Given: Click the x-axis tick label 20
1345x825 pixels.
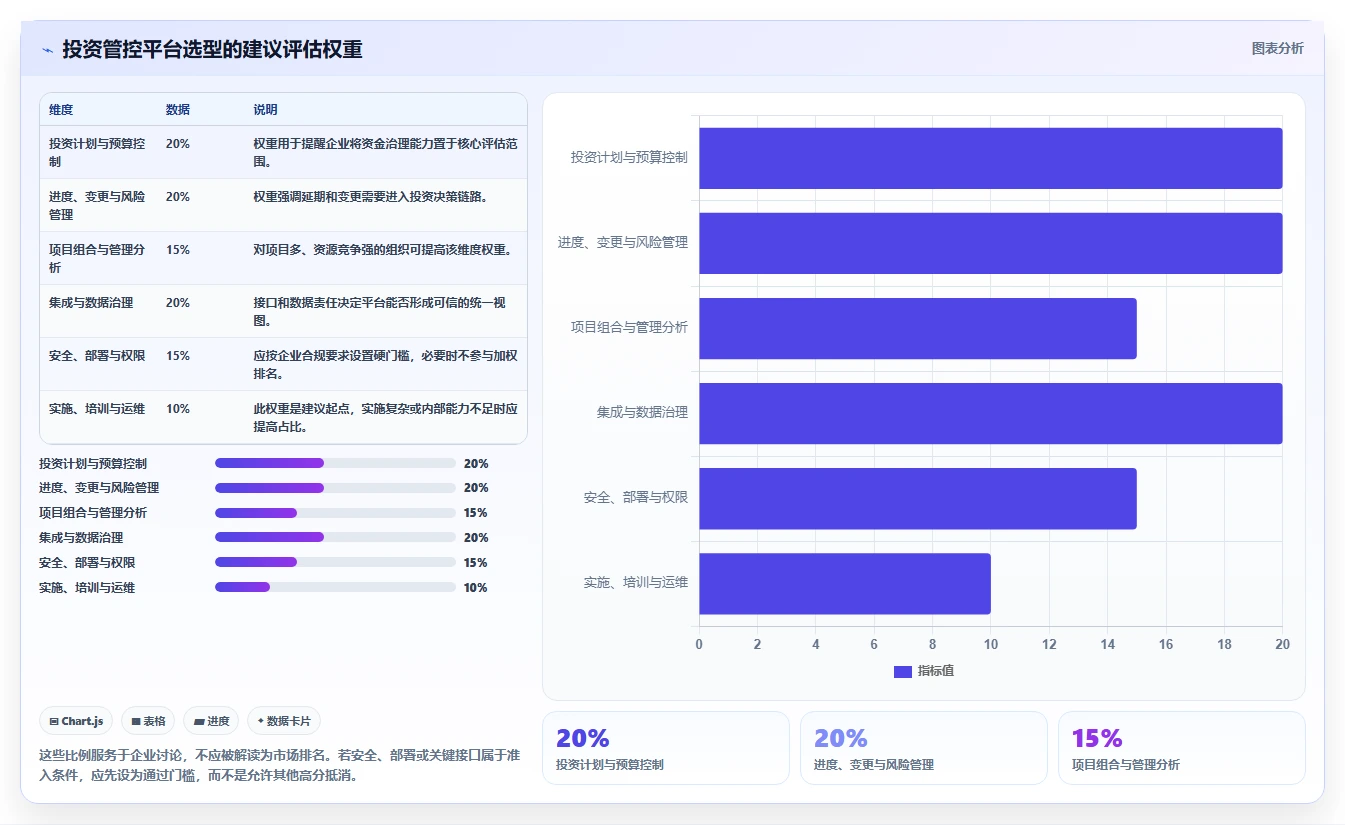Looking at the screenshot, I should [1282, 645].
